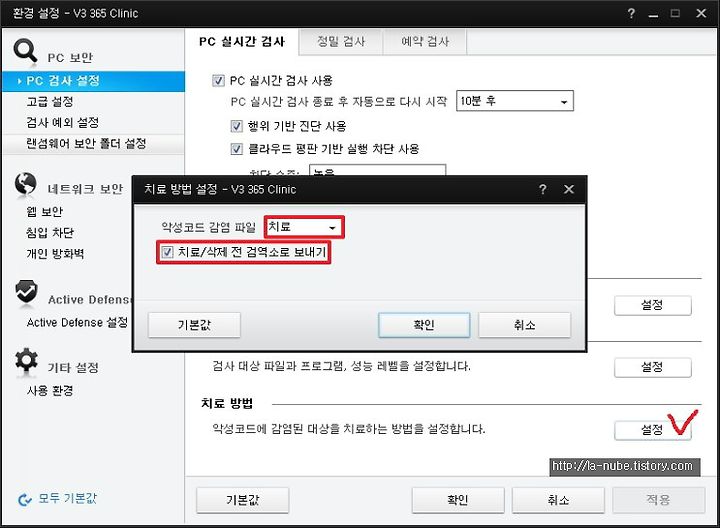Toggle 치료/삭제 전 검역소로 보내기 checkbox
The width and height of the screenshot is (720, 528).
pyautogui.click(x=167, y=252)
